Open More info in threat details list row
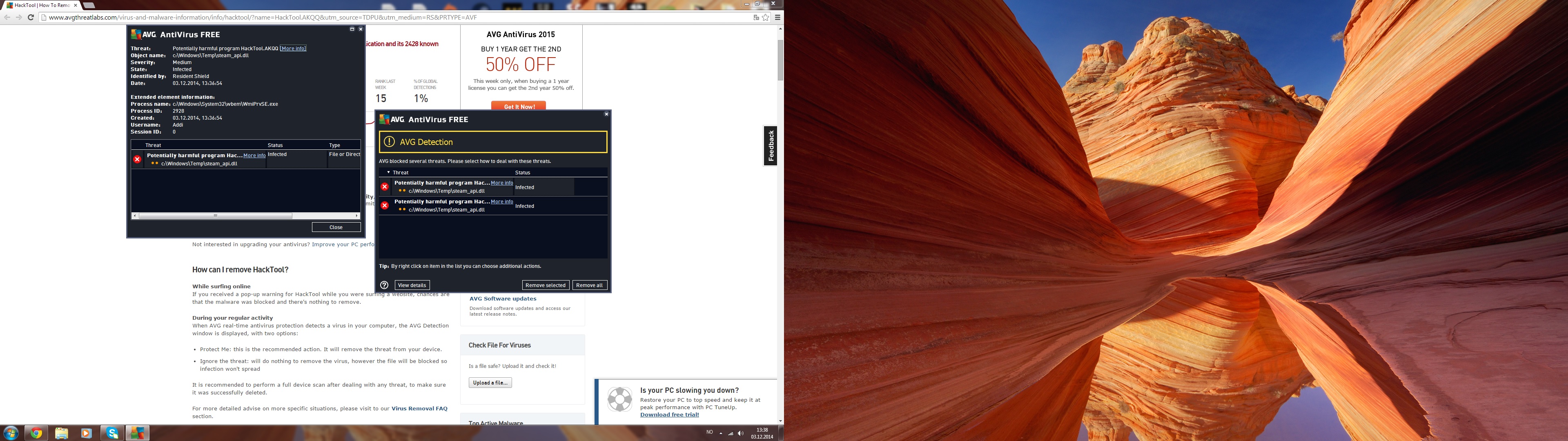The image size is (1568, 441). coord(254,155)
